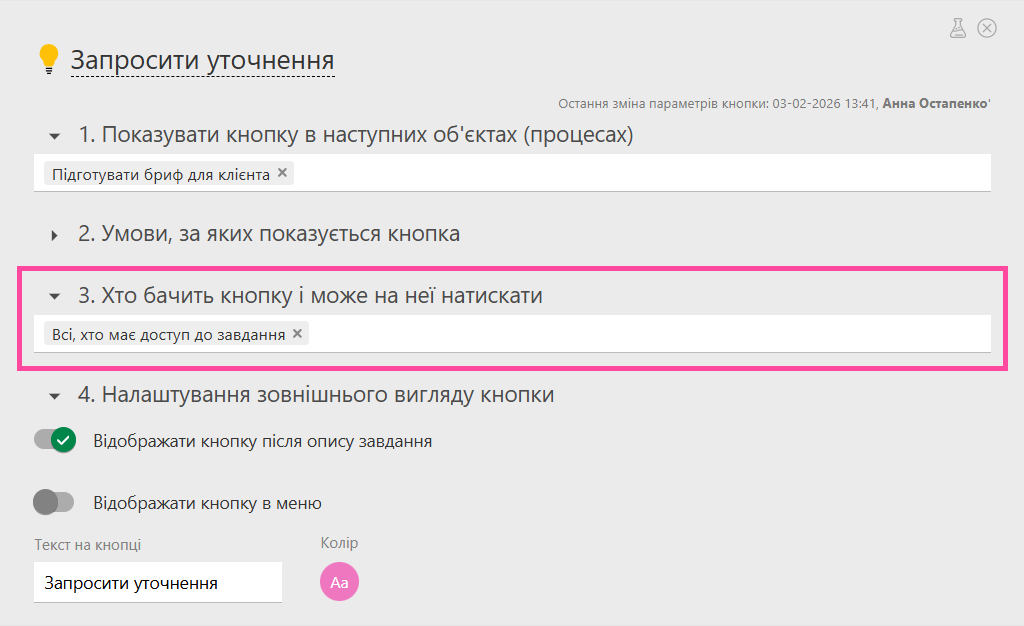The width and height of the screenshot is (1024, 626).
Task: Expand section 2 'Умови' using its arrow
Action: (55, 235)
